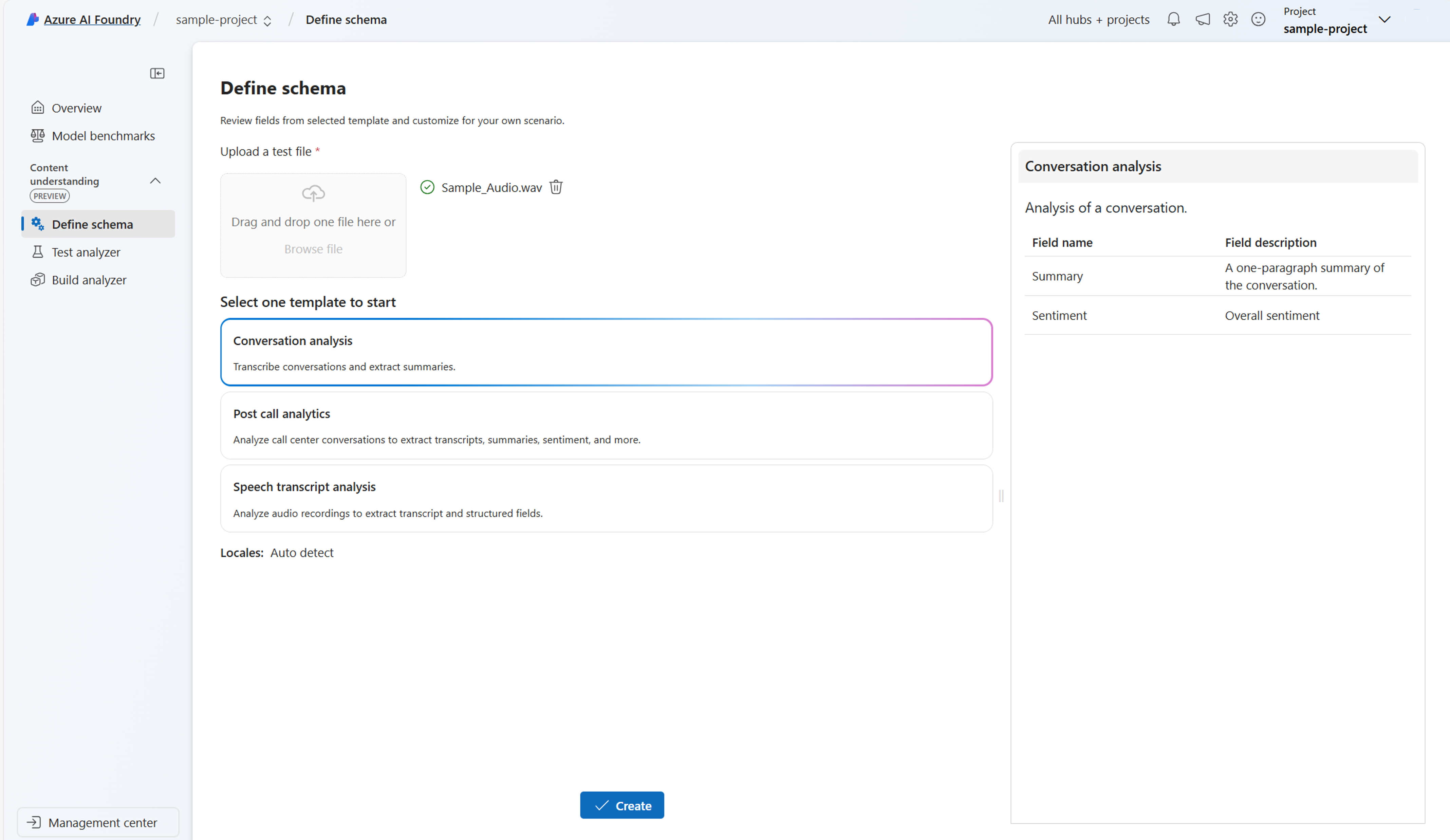Click the Create button
The height and width of the screenshot is (840, 1450).
[623, 805]
